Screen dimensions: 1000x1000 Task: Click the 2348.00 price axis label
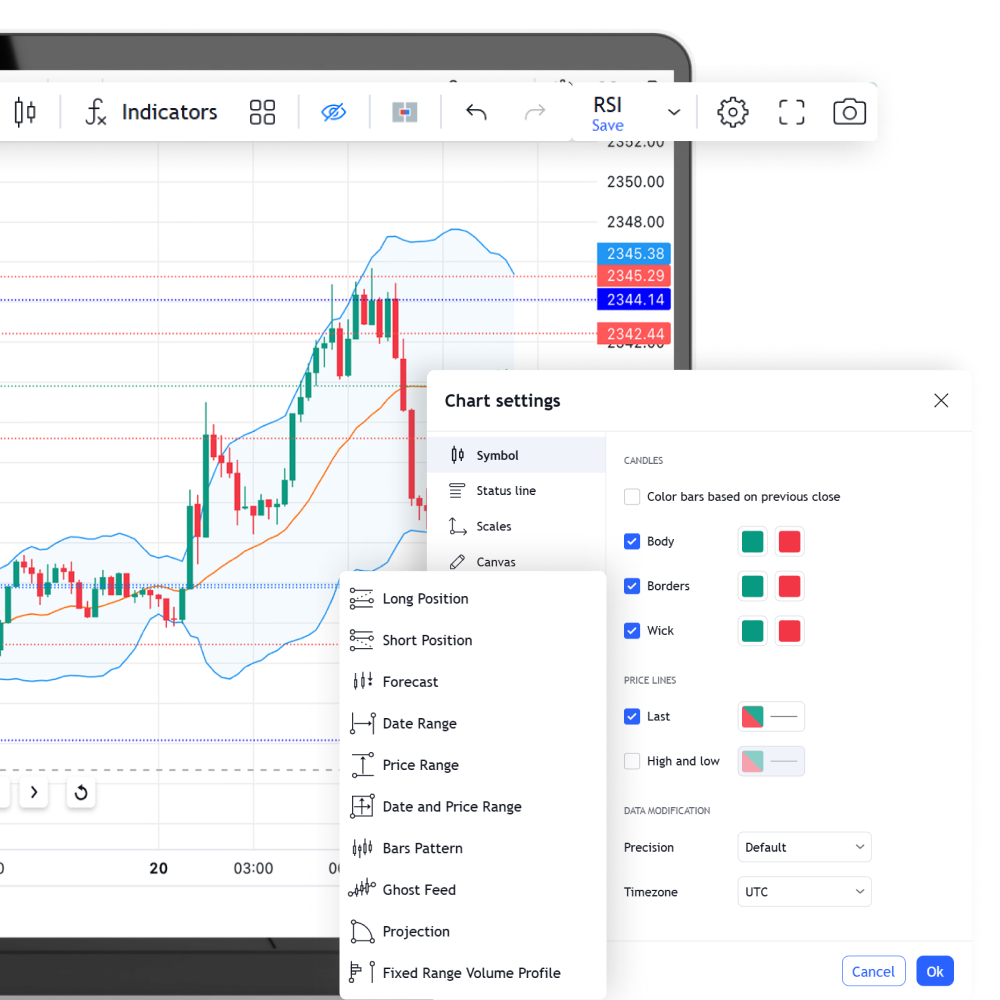[635, 222]
